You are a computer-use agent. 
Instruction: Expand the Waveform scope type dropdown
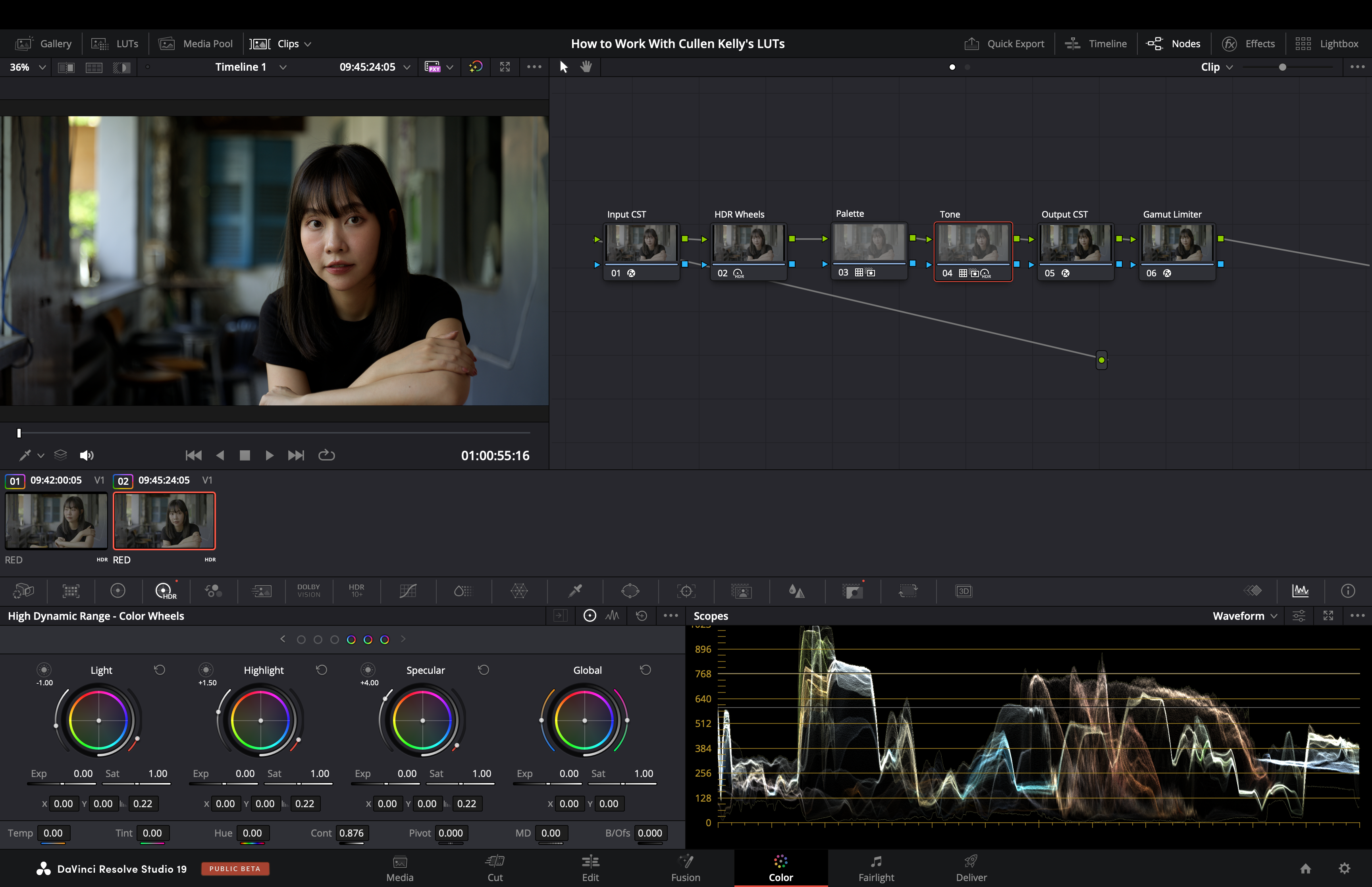coord(1245,616)
